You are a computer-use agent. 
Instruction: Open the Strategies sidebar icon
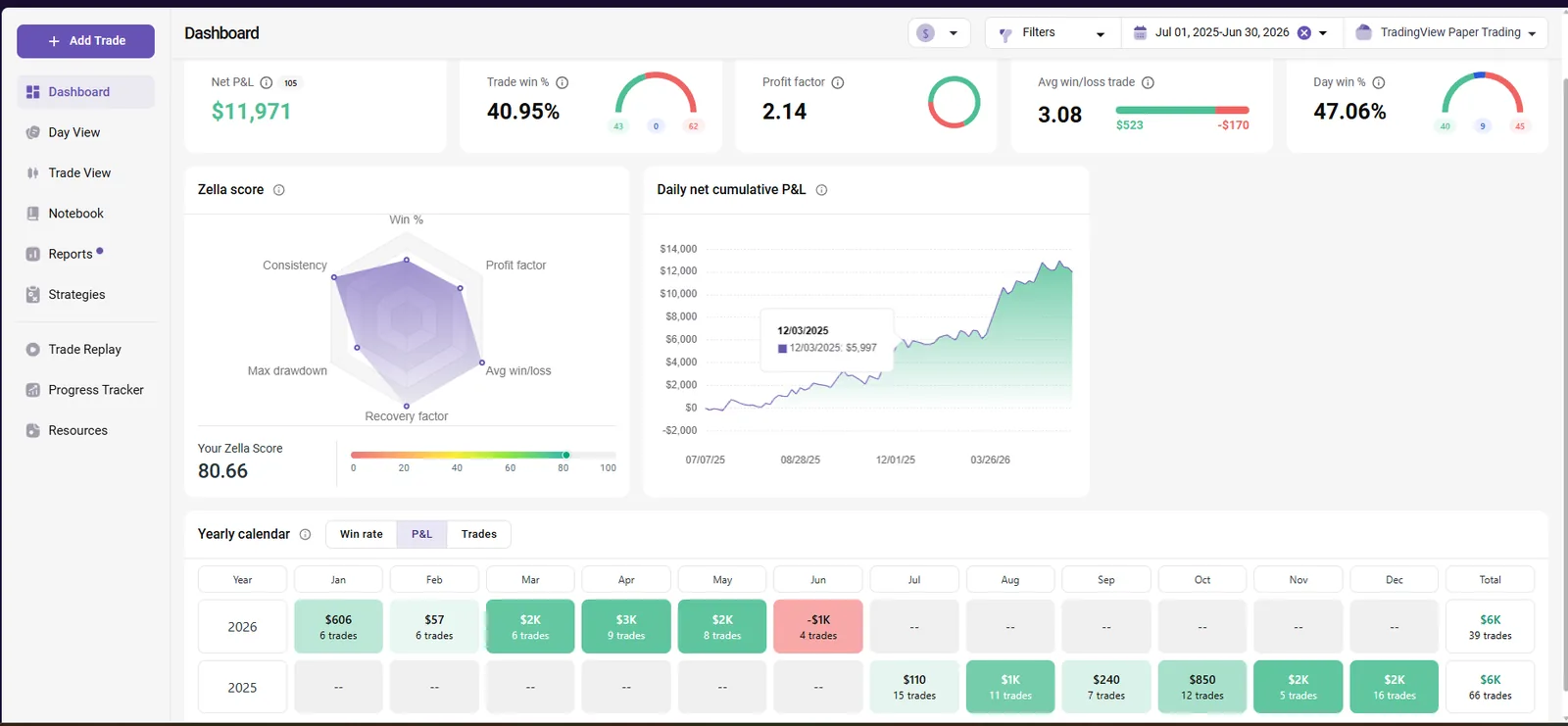(x=32, y=294)
